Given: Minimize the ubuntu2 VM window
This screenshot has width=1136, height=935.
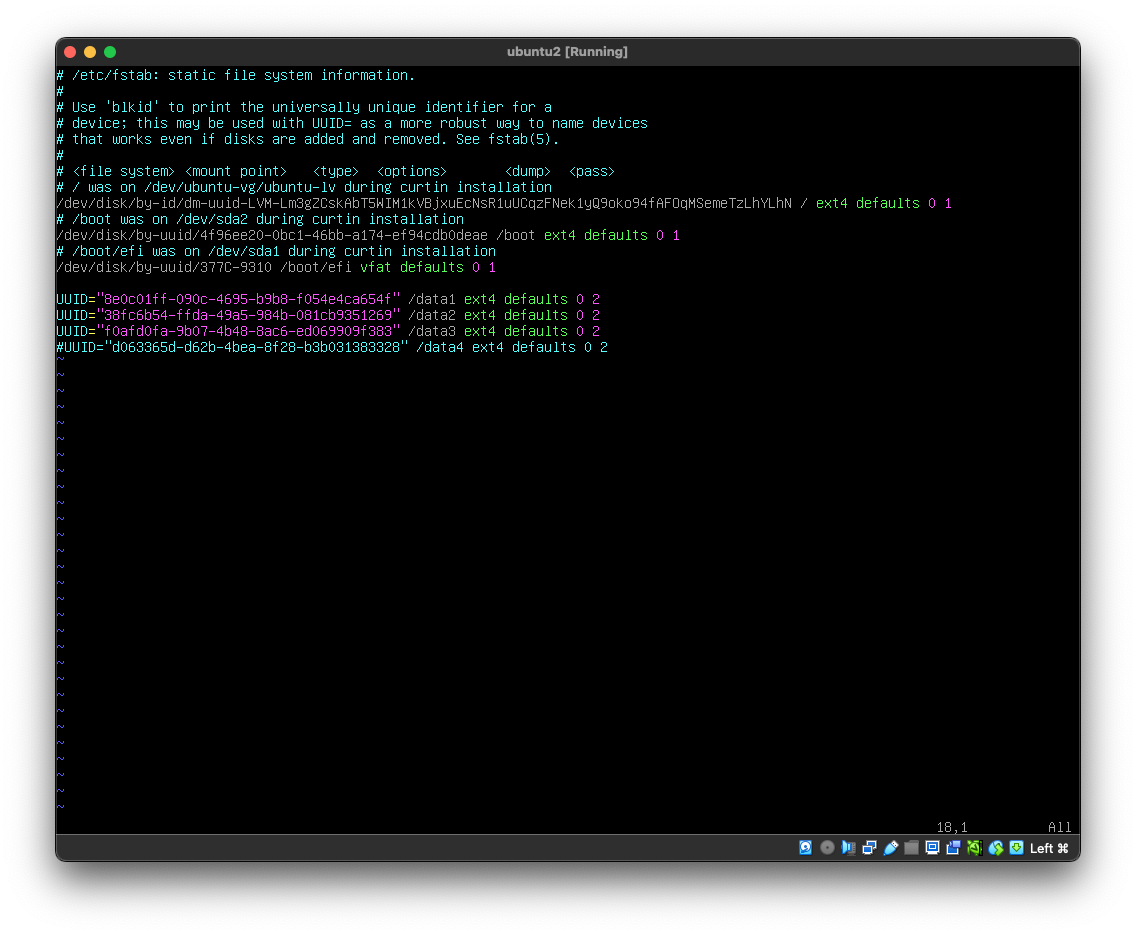Looking at the screenshot, I should [x=90, y=52].
